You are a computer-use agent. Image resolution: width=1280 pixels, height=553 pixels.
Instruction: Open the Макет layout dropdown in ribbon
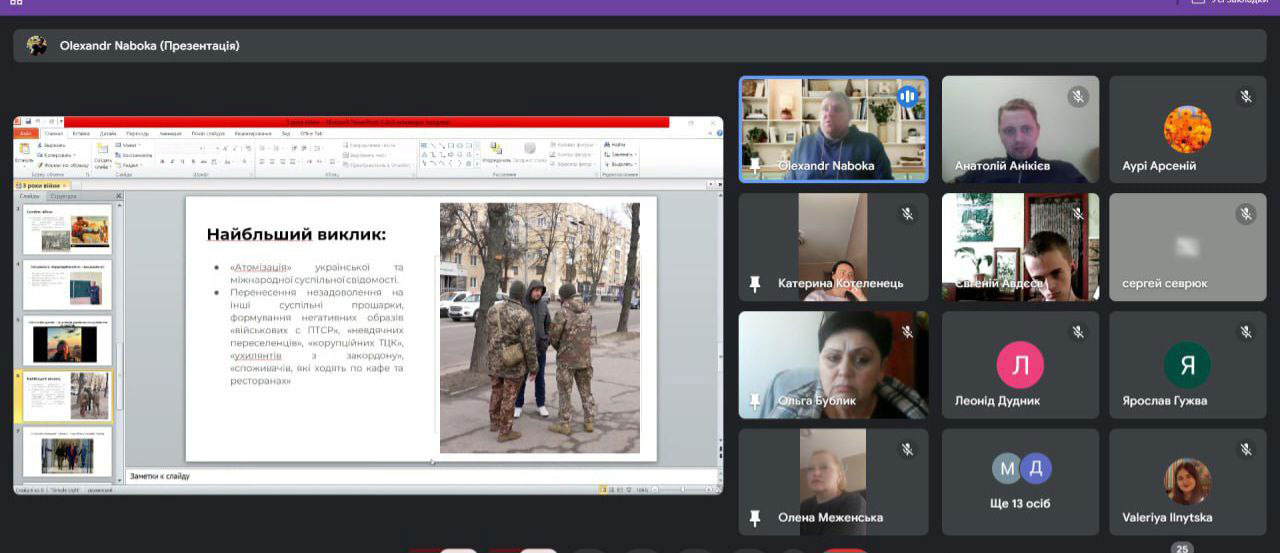tap(131, 146)
